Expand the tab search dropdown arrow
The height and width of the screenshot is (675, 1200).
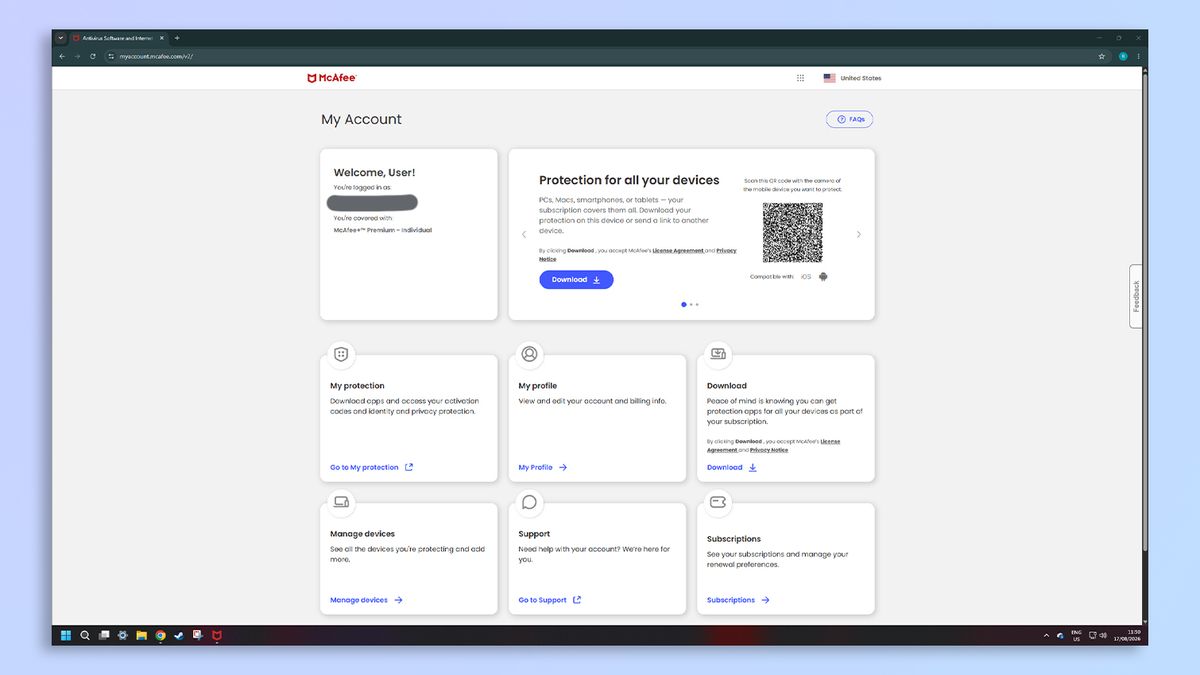[60, 38]
